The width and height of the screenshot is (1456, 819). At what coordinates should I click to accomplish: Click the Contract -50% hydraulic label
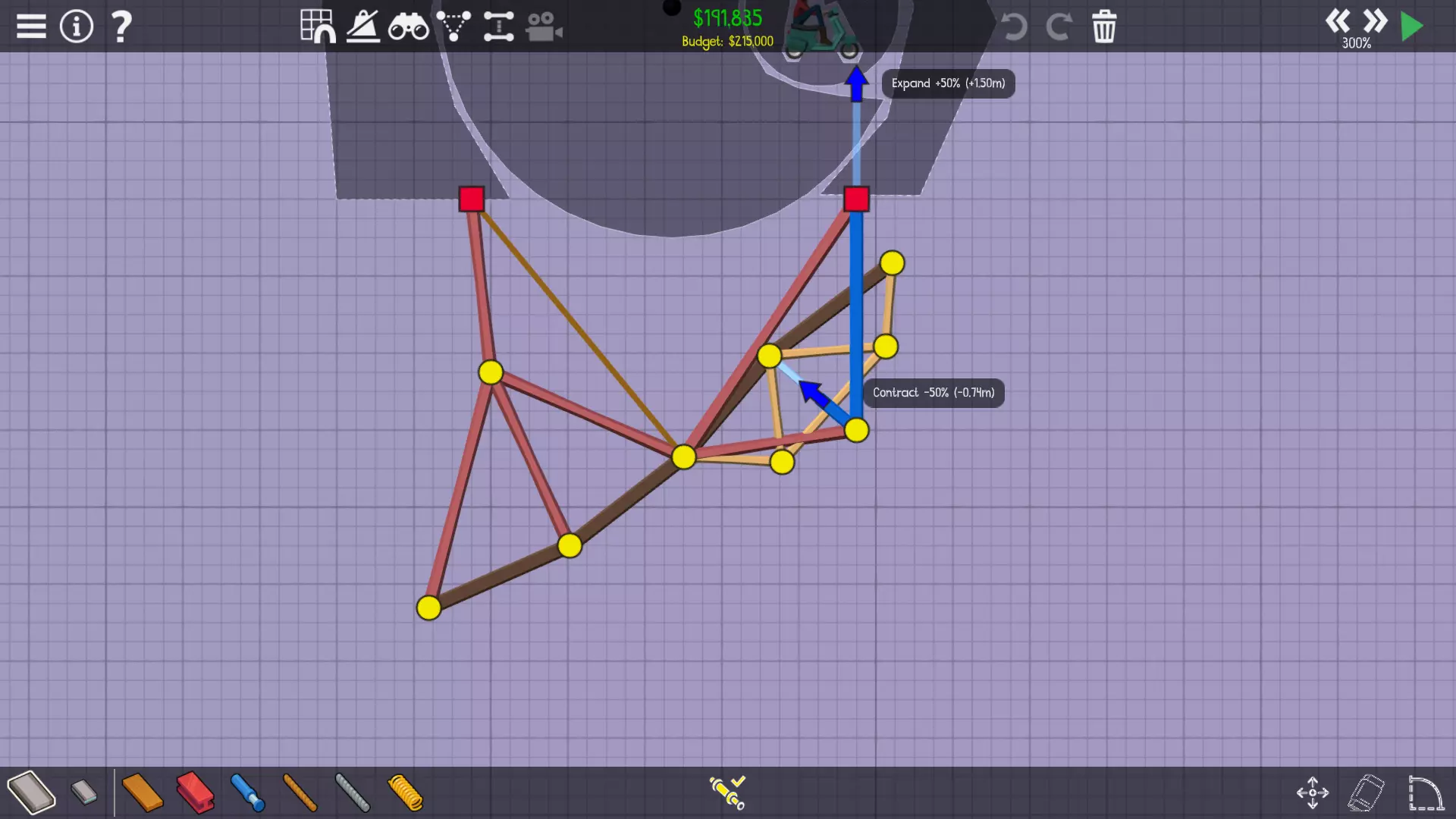point(933,393)
